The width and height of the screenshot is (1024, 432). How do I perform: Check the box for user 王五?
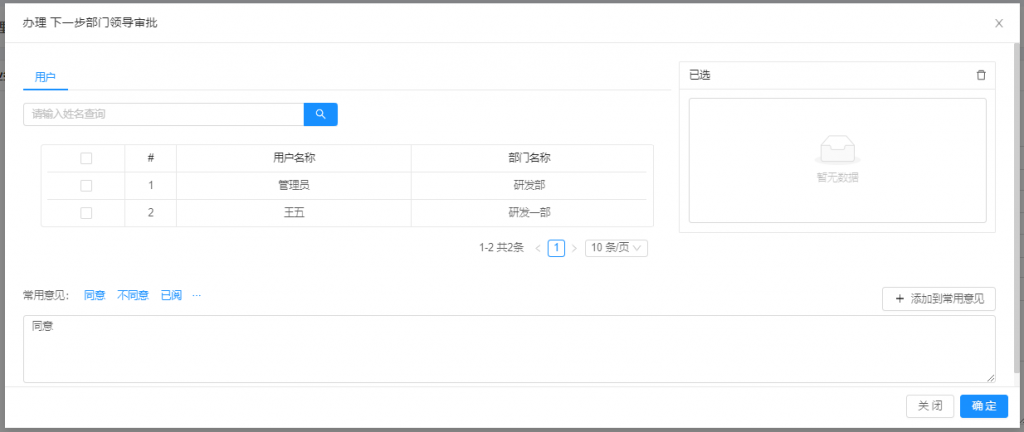pyautogui.click(x=86, y=212)
